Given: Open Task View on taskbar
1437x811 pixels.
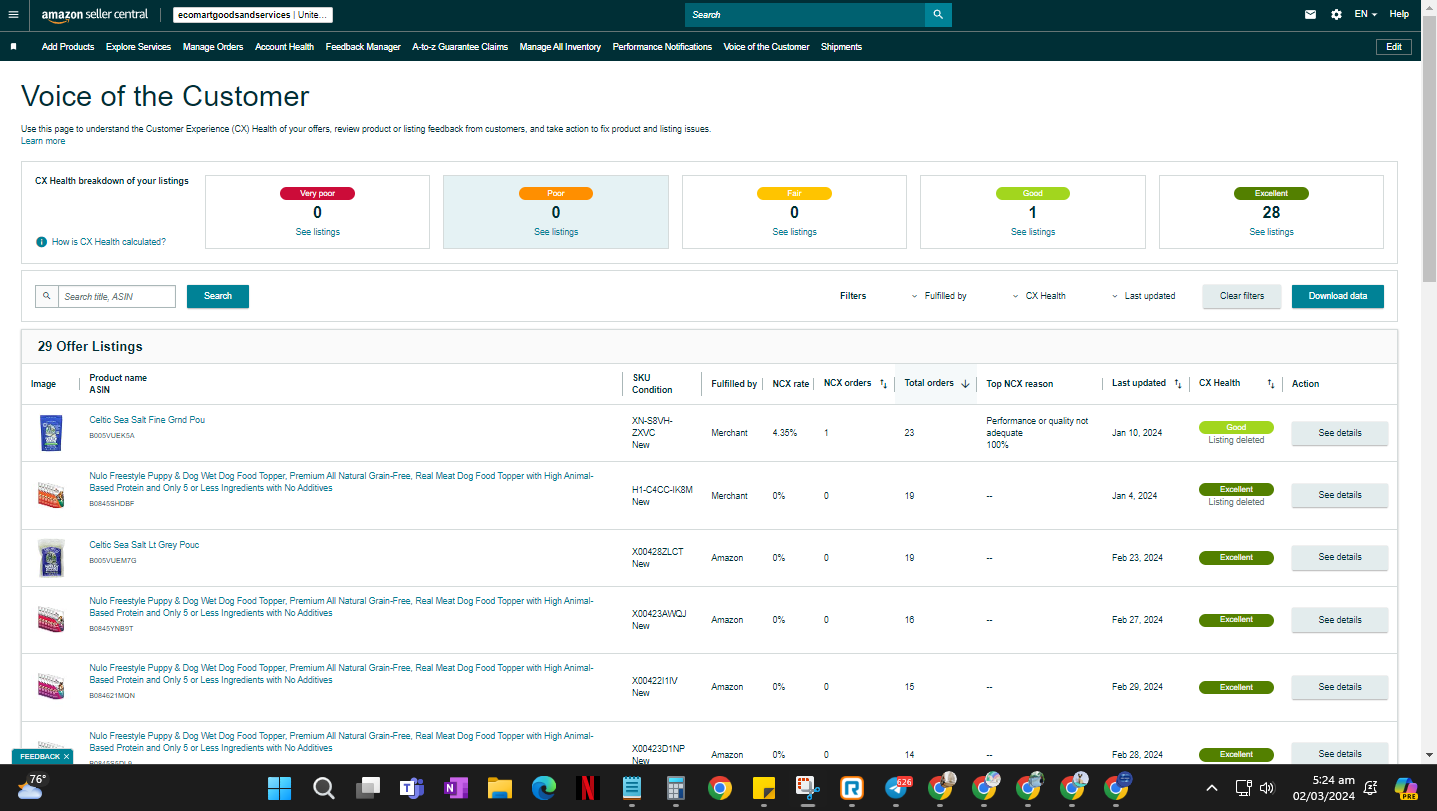Looking at the screenshot, I should (x=368, y=788).
